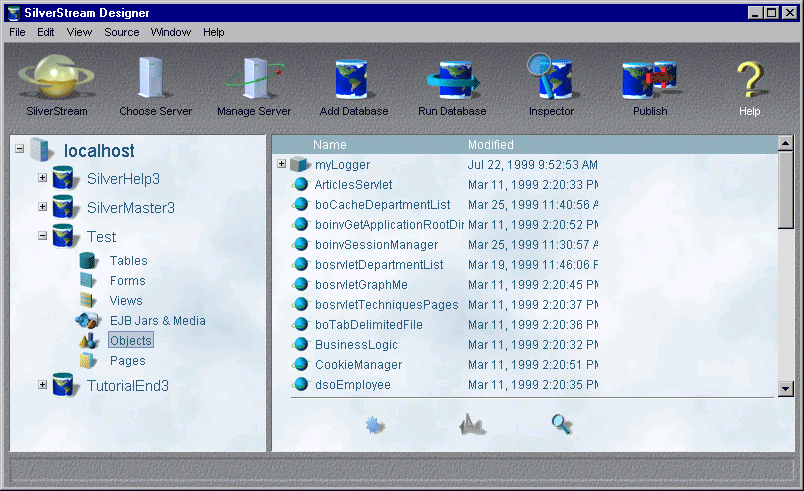Expand the myLogger package in the list
Screen dimensions: 804x491
click(x=282, y=163)
